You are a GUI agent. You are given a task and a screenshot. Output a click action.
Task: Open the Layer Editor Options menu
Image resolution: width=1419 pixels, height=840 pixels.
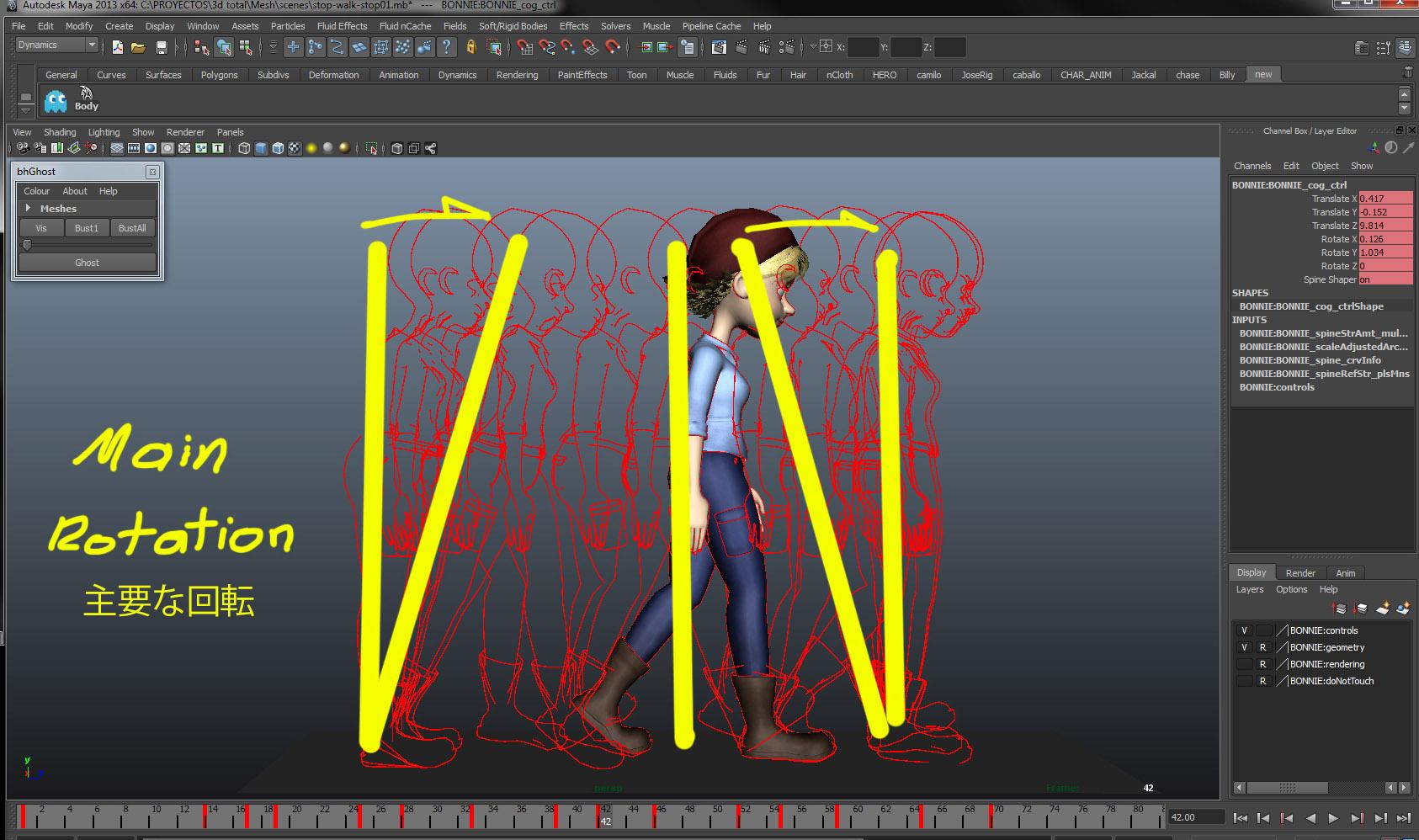click(x=1291, y=589)
